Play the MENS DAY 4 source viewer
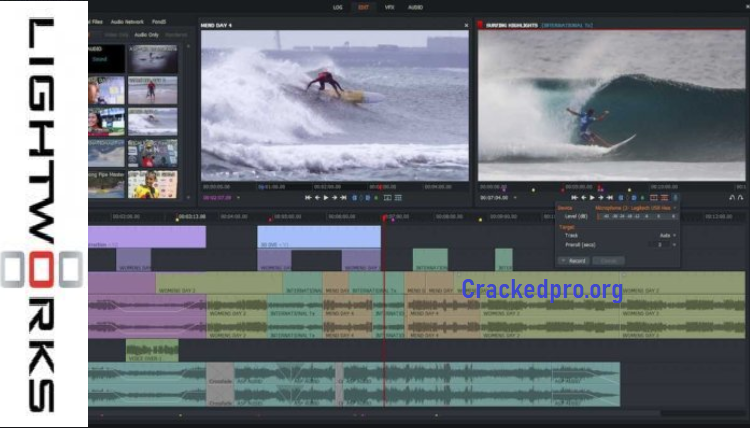The width and height of the screenshot is (750, 428). pyautogui.click(x=326, y=198)
